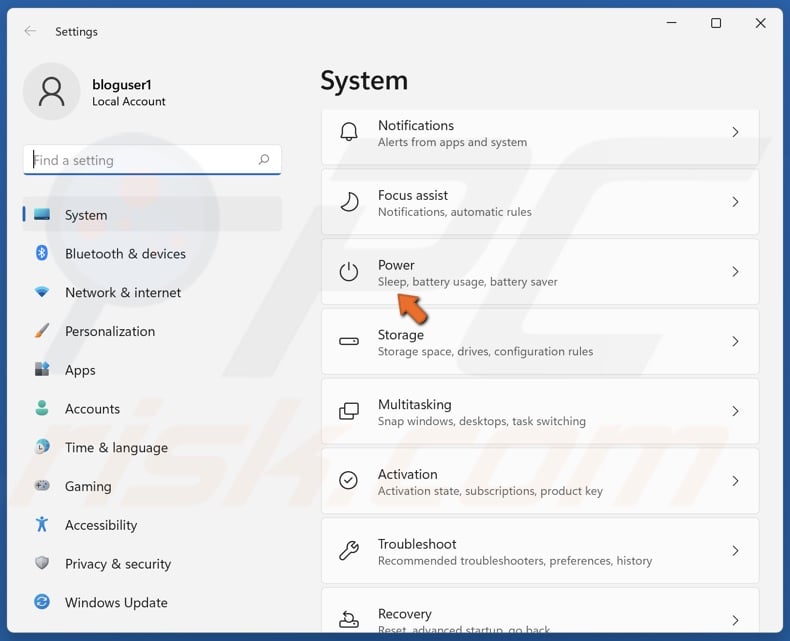Image resolution: width=790 pixels, height=641 pixels.
Task: Open Activation settings title
Action: point(408,474)
